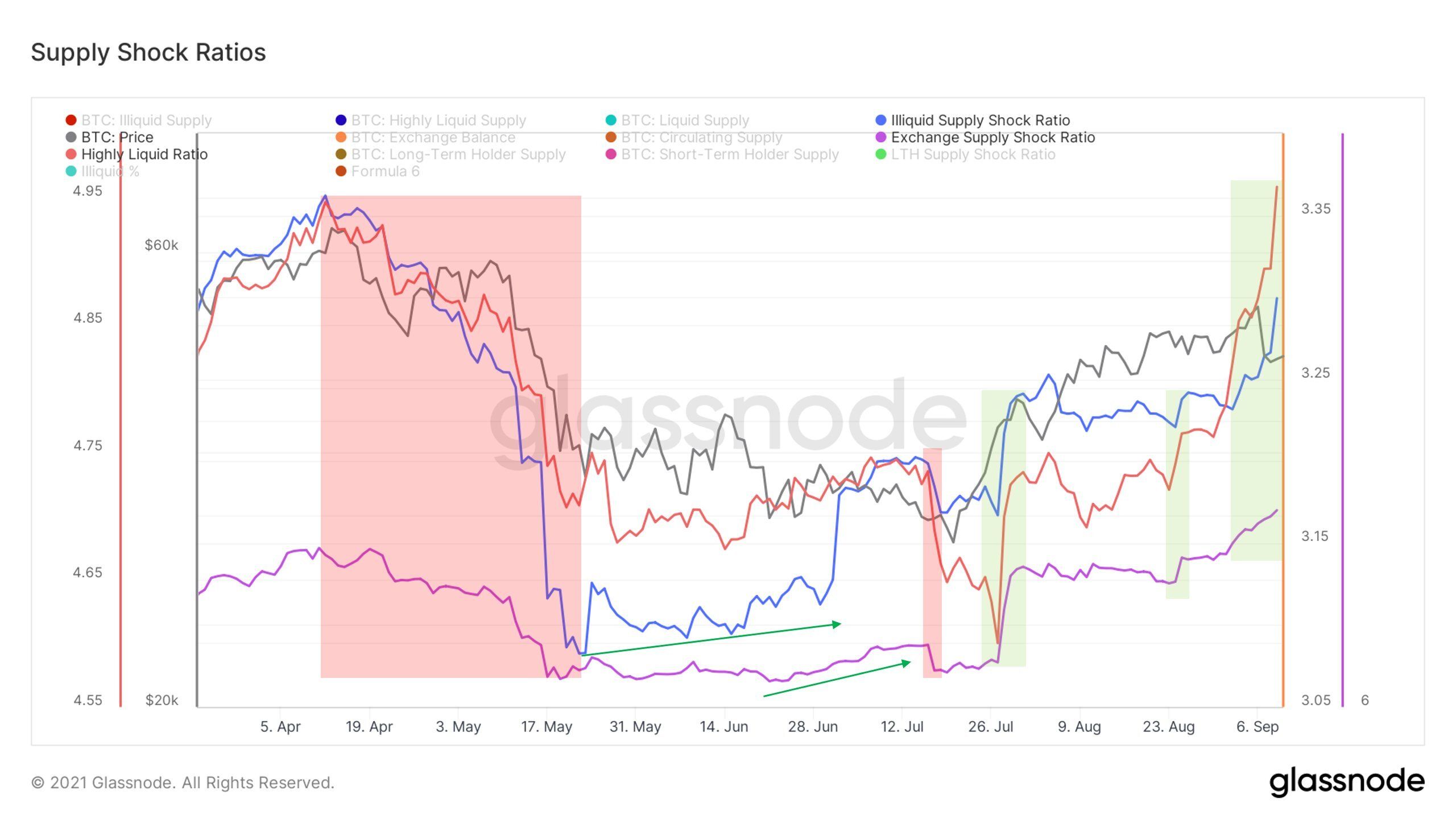The height and width of the screenshot is (819, 1456).
Task: Toggle the Formula 6 legend item
Action: (x=378, y=171)
